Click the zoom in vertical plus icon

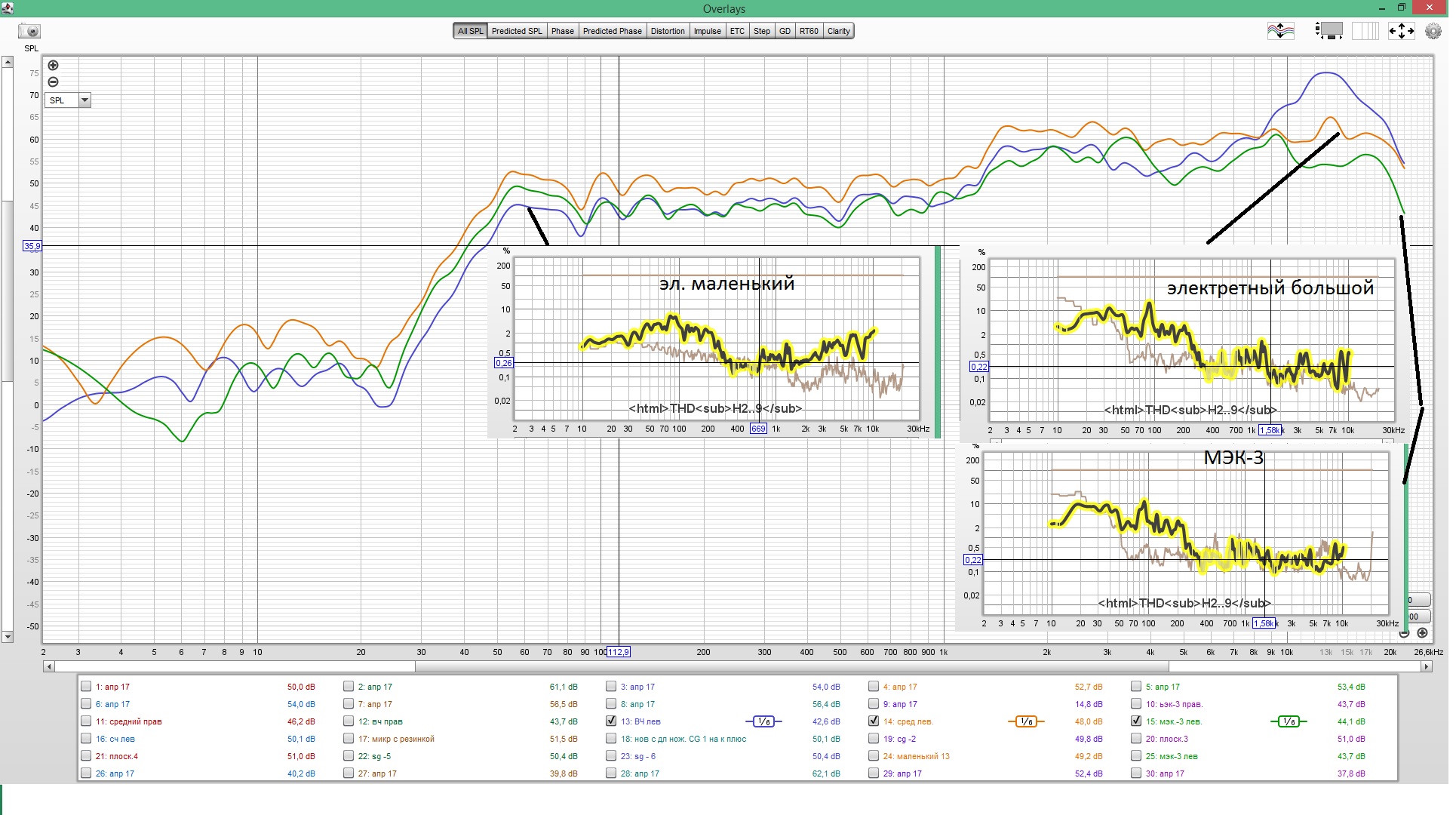point(53,66)
